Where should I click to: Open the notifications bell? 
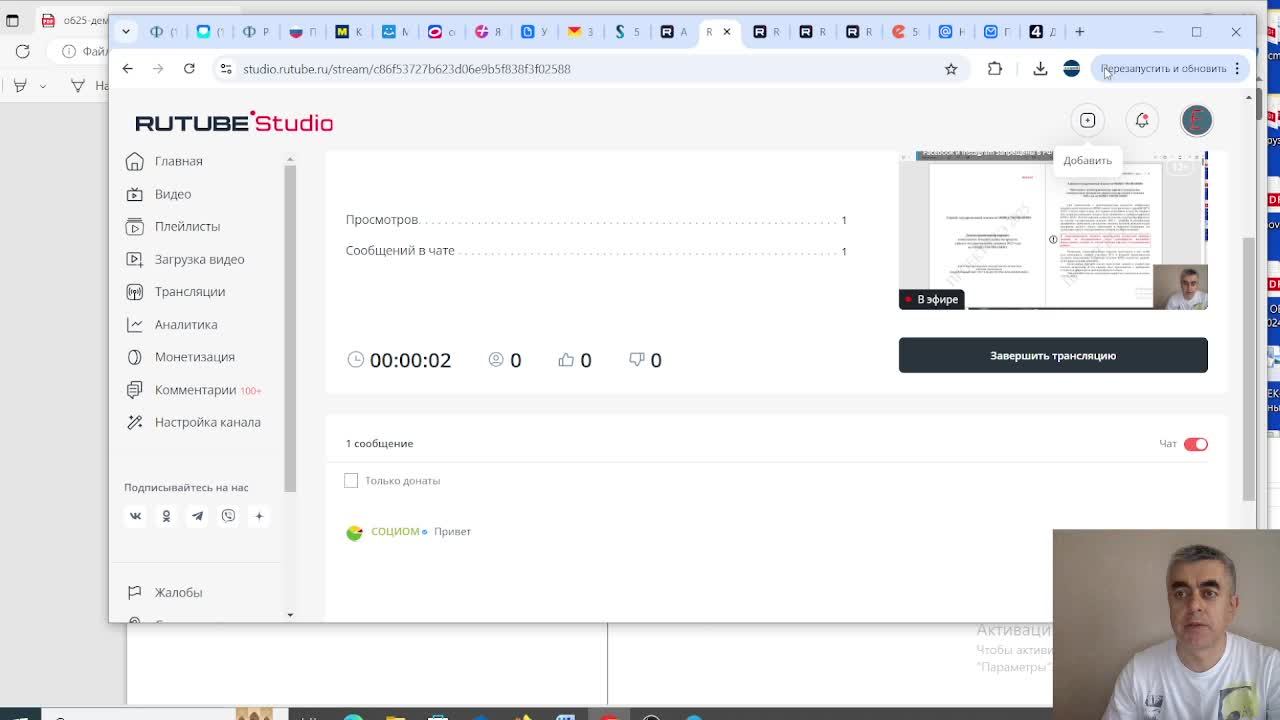1142,120
